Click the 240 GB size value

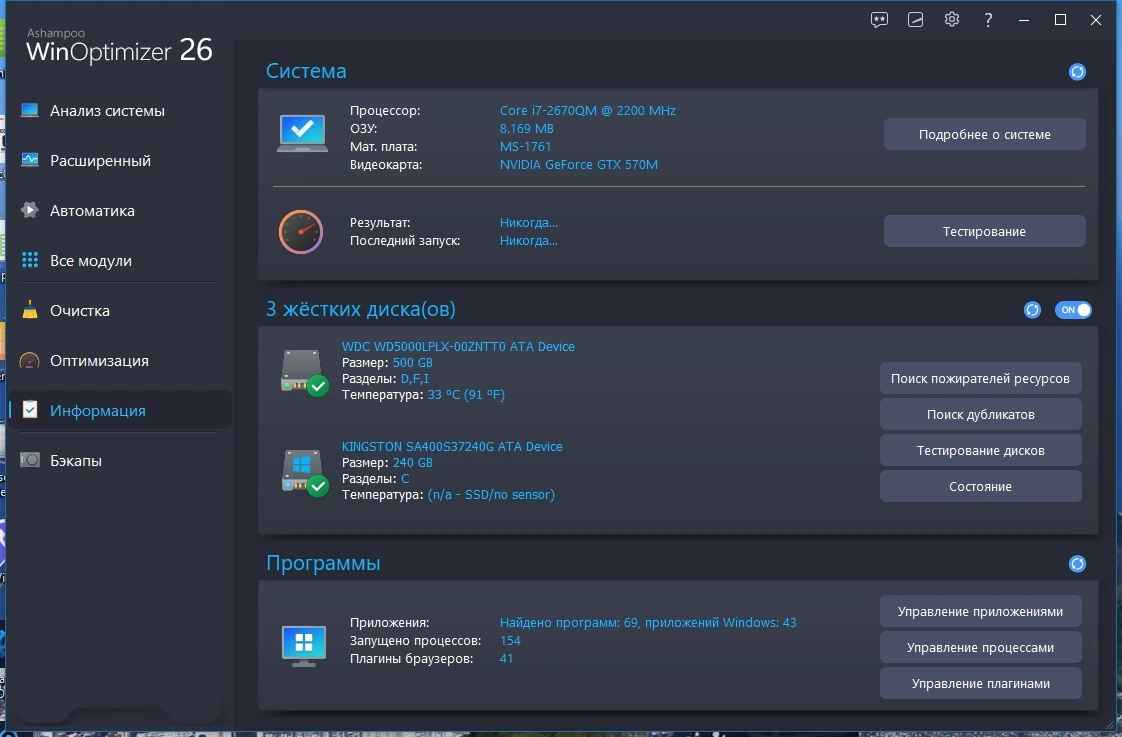coord(413,463)
